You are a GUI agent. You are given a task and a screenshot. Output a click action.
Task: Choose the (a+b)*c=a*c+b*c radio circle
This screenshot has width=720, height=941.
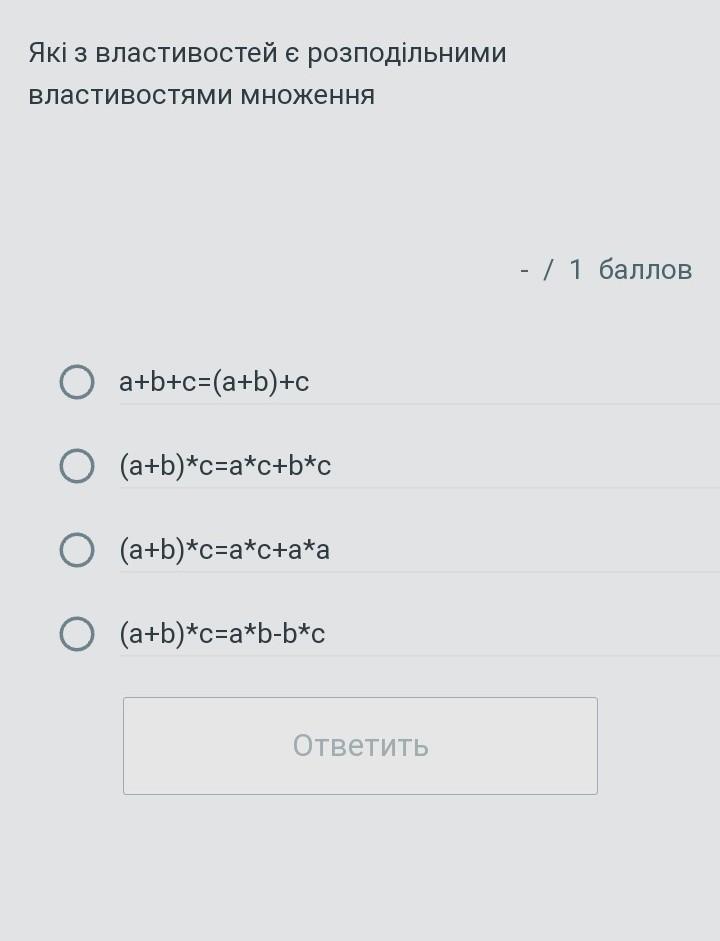pyautogui.click(x=77, y=465)
